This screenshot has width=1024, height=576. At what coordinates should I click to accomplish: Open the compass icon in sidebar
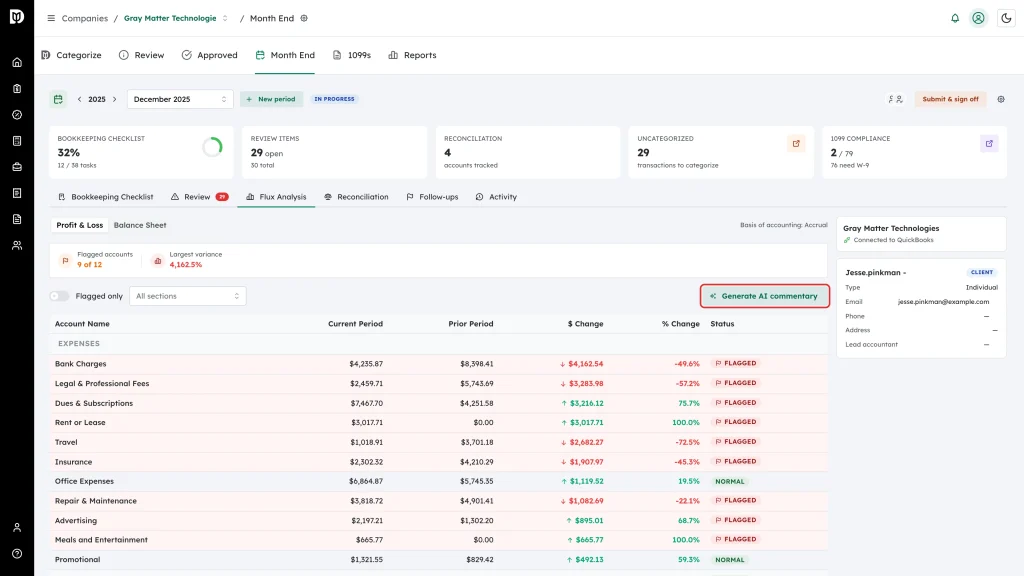pyautogui.click(x=17, y=115)
